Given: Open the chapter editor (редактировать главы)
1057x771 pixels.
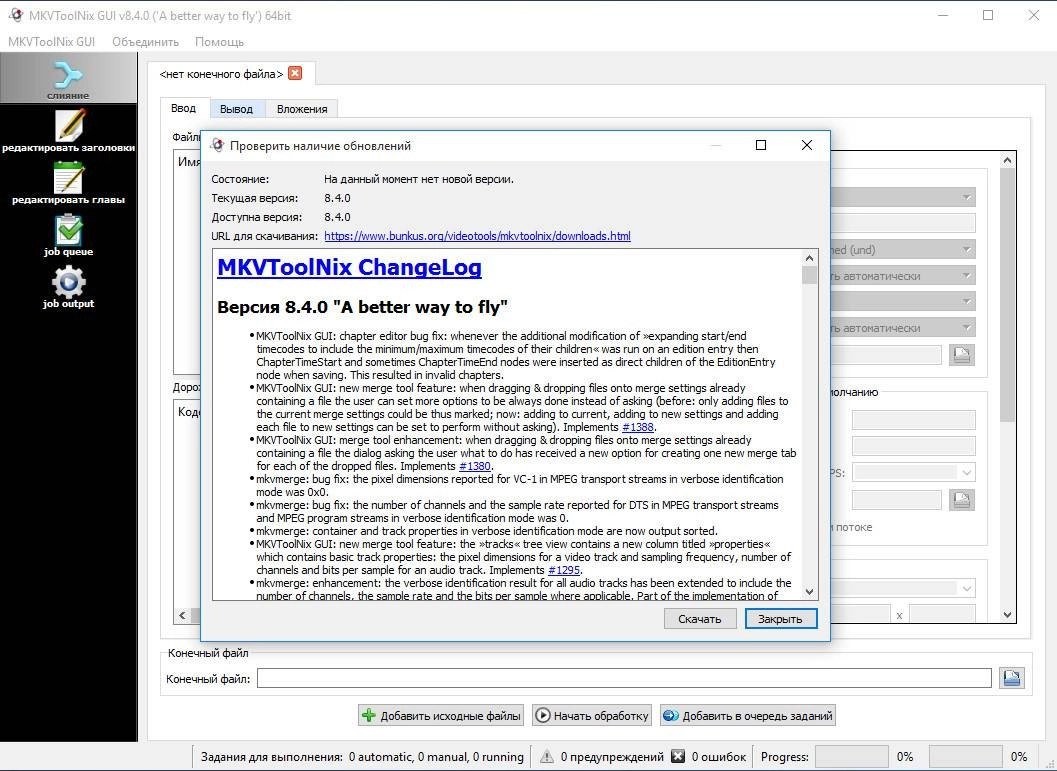Looking at the screenshot, I should [68, 183].
